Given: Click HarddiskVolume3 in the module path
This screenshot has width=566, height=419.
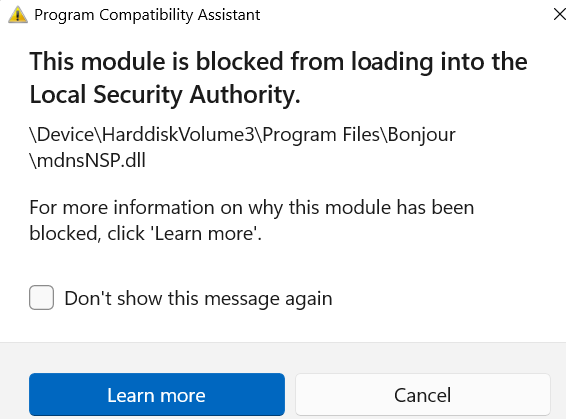Looking at the screenshot, I should [x=178, y=135].
